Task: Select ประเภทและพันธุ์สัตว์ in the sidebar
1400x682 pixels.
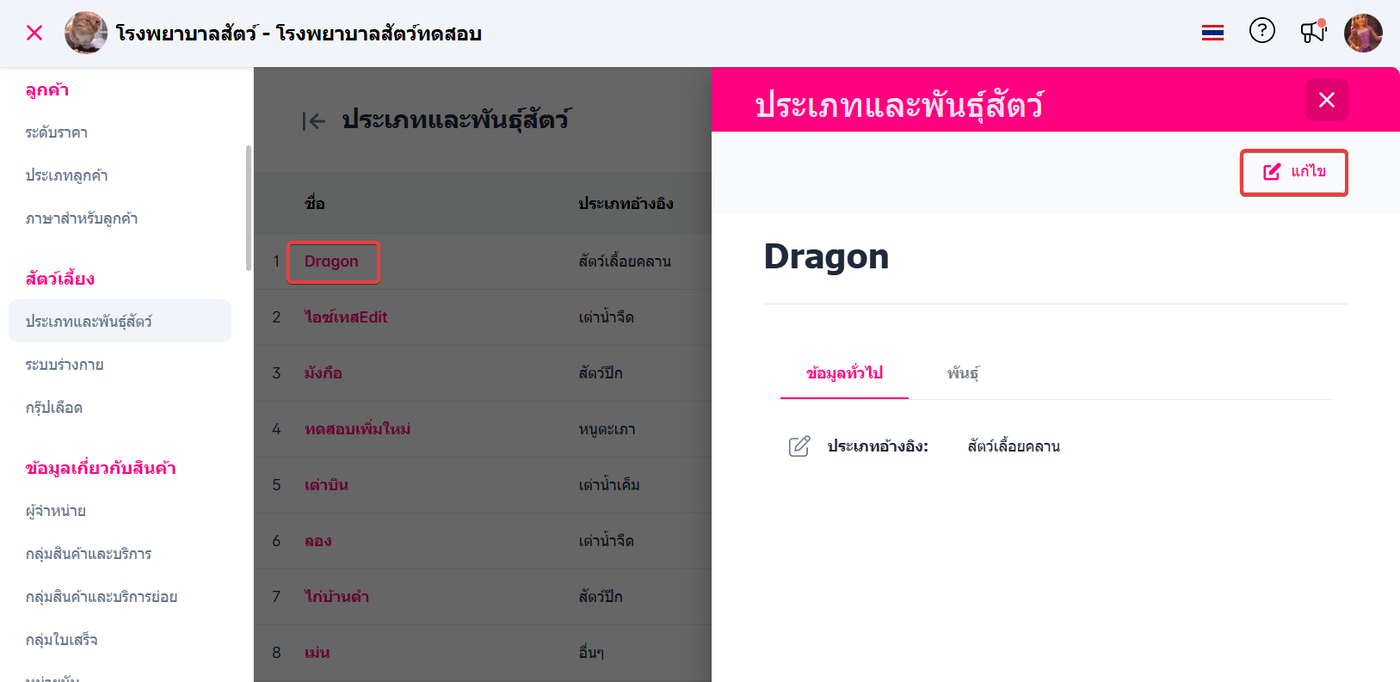Action: click(120, 321)
